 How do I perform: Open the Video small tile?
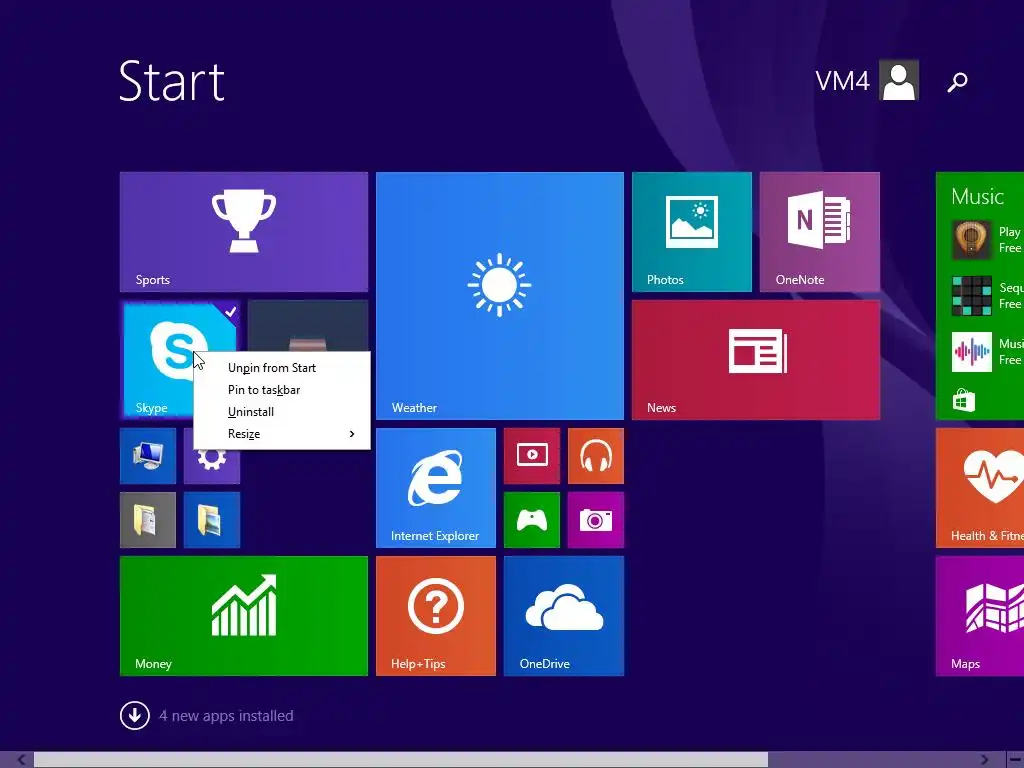coord(532,456)
